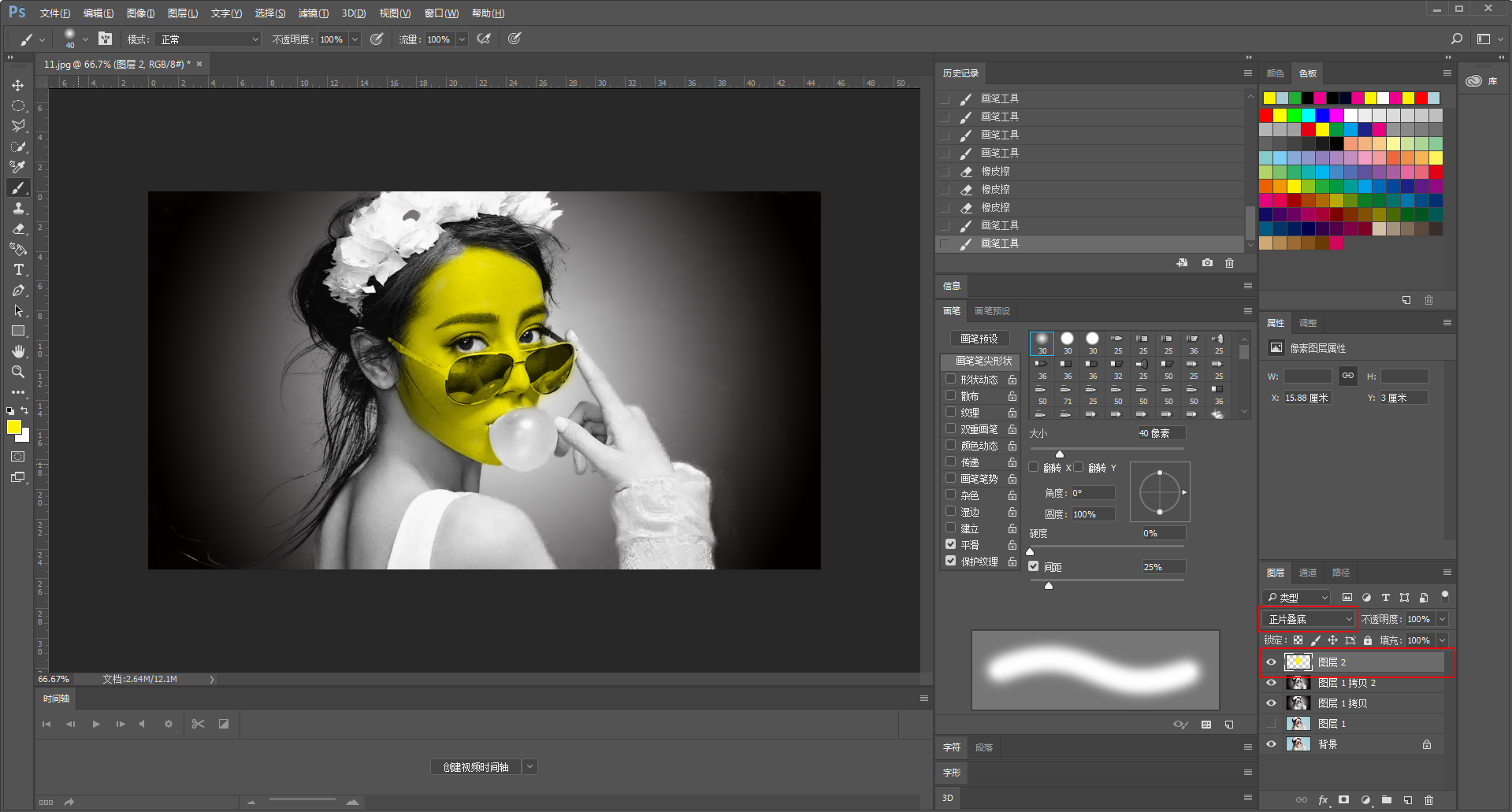Click 创建视频时间轴 button

[476, 766]
